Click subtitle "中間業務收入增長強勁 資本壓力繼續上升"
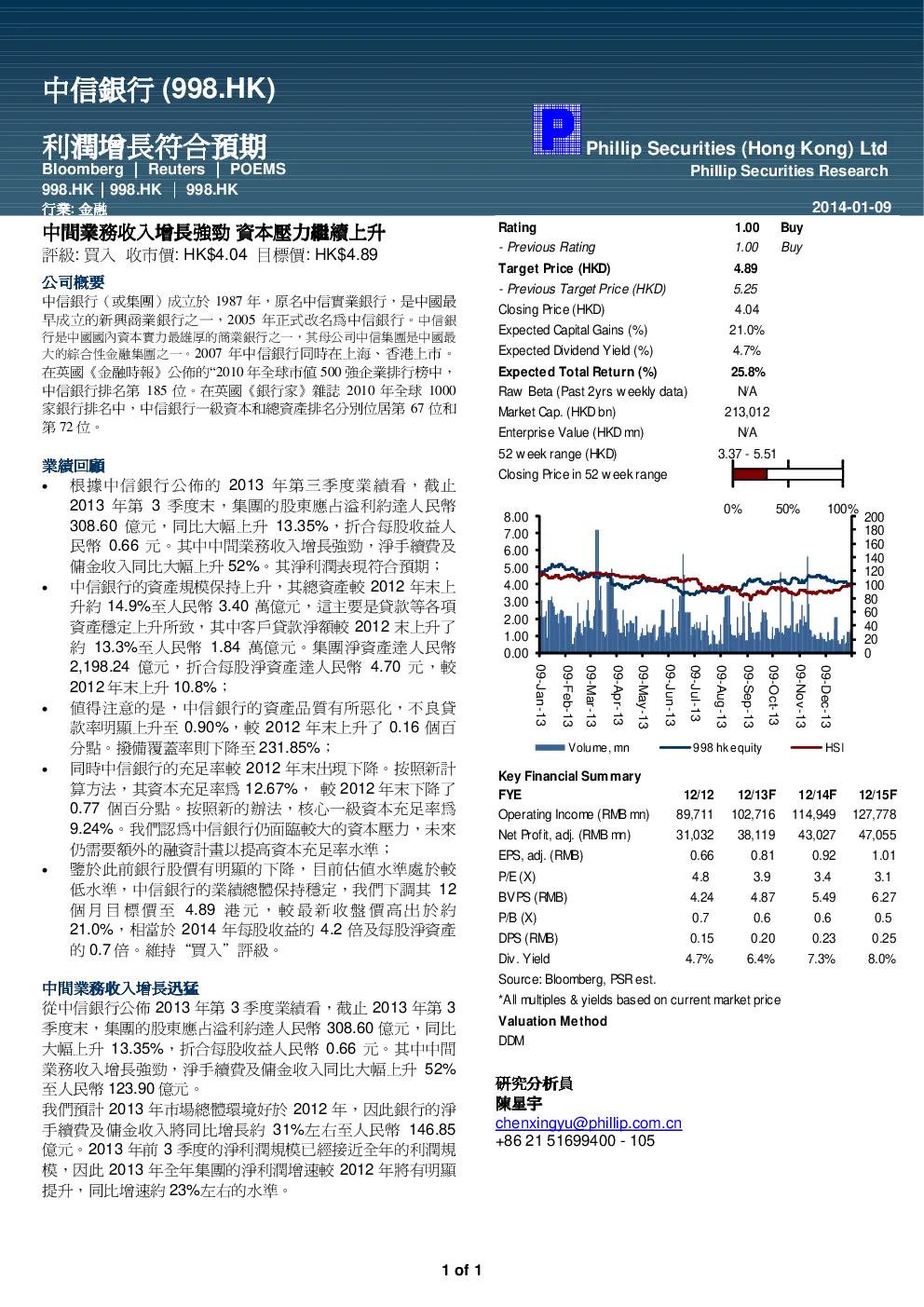 (x=213, y=233)
